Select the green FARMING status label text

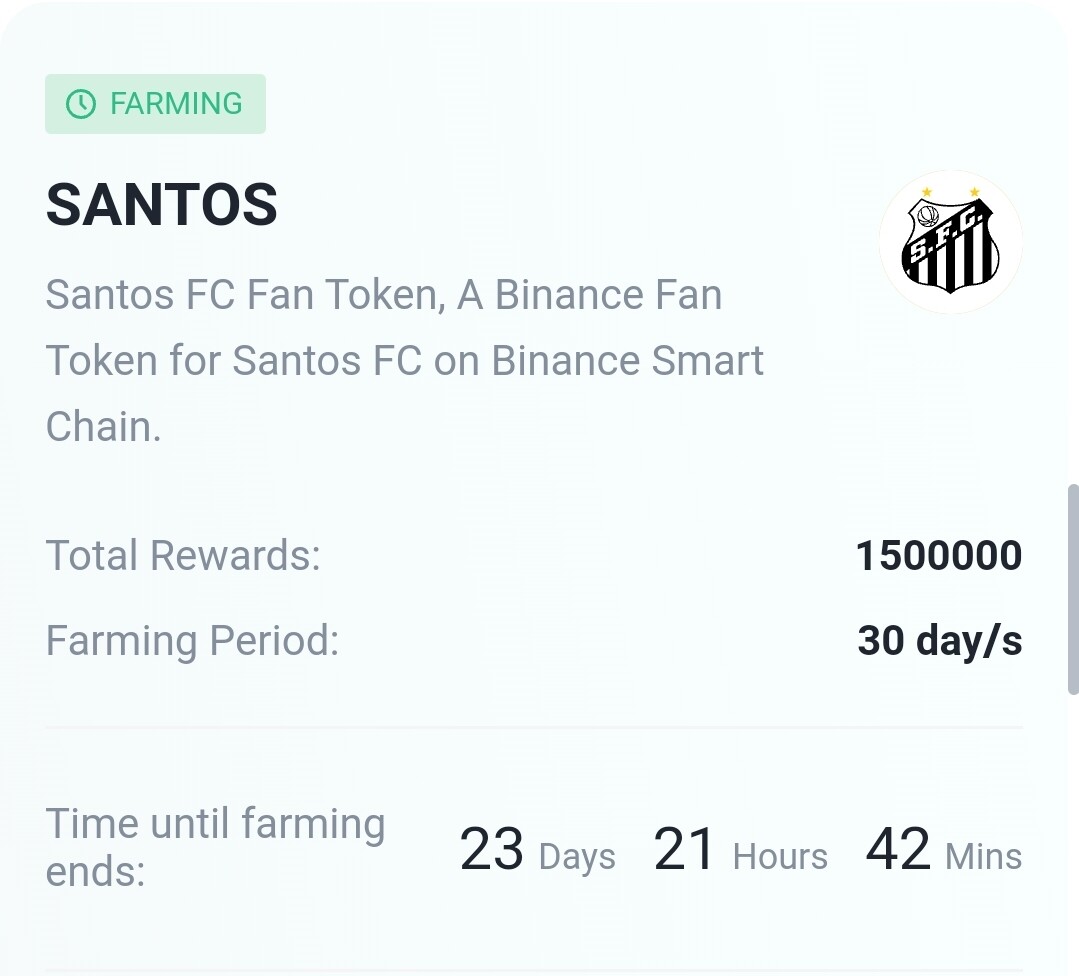pyautogui.click(x=176, y=104)
